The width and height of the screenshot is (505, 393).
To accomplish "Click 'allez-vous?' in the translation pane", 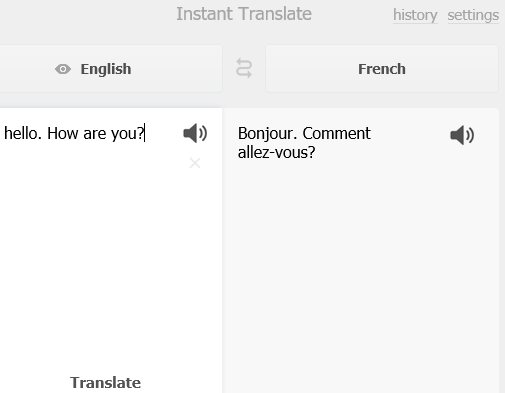I will coord(276,152).
